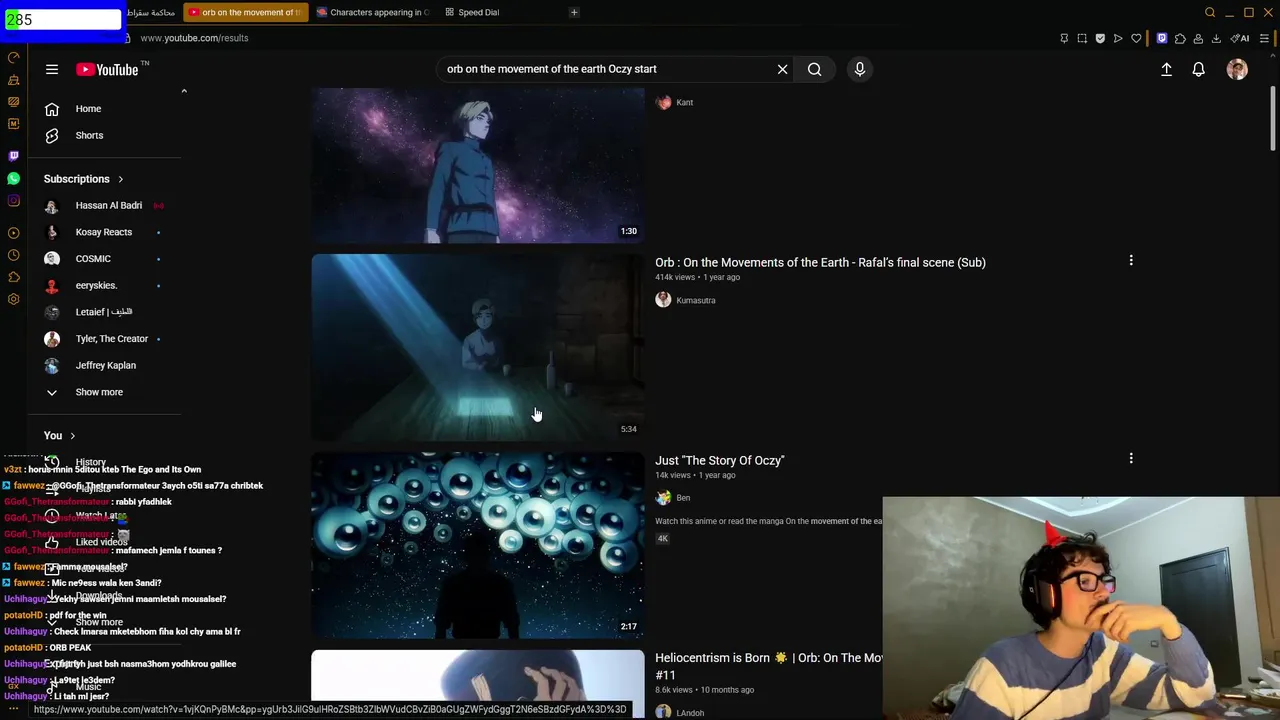Open WhatsApp in the browser sidebar
Viewport: 1280px width, 720px height.
tap(13, 178)
